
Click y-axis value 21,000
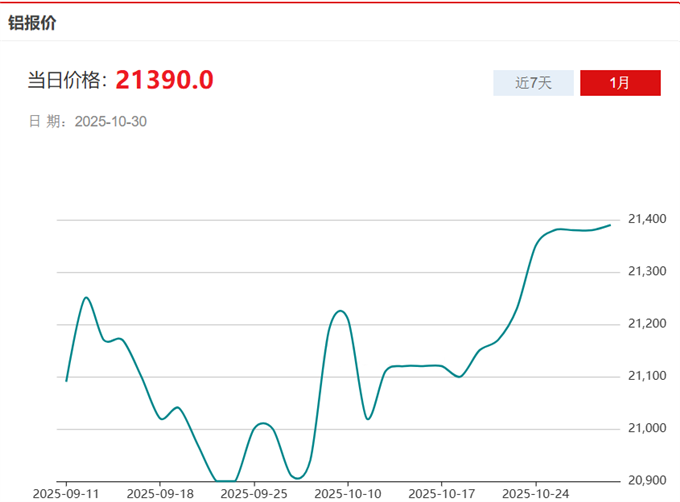645,429
